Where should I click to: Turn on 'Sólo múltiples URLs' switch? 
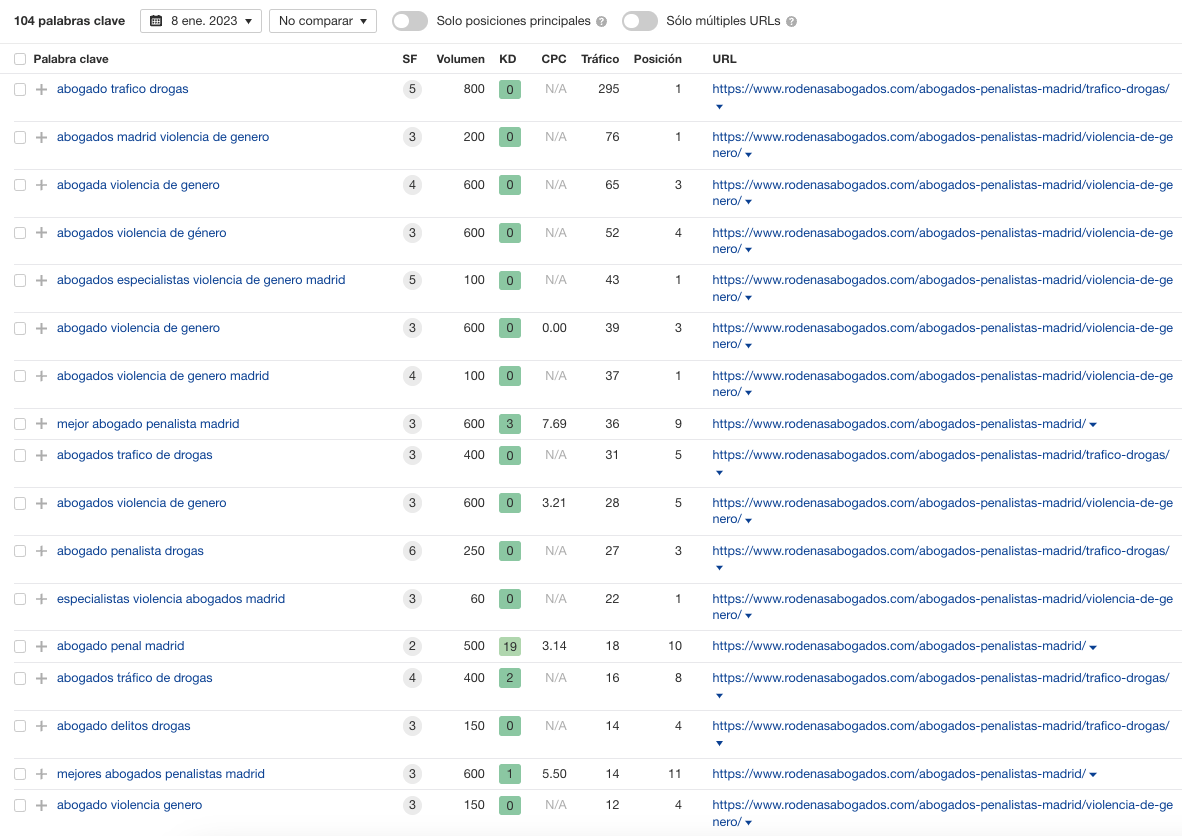click(x=640, y=21)
